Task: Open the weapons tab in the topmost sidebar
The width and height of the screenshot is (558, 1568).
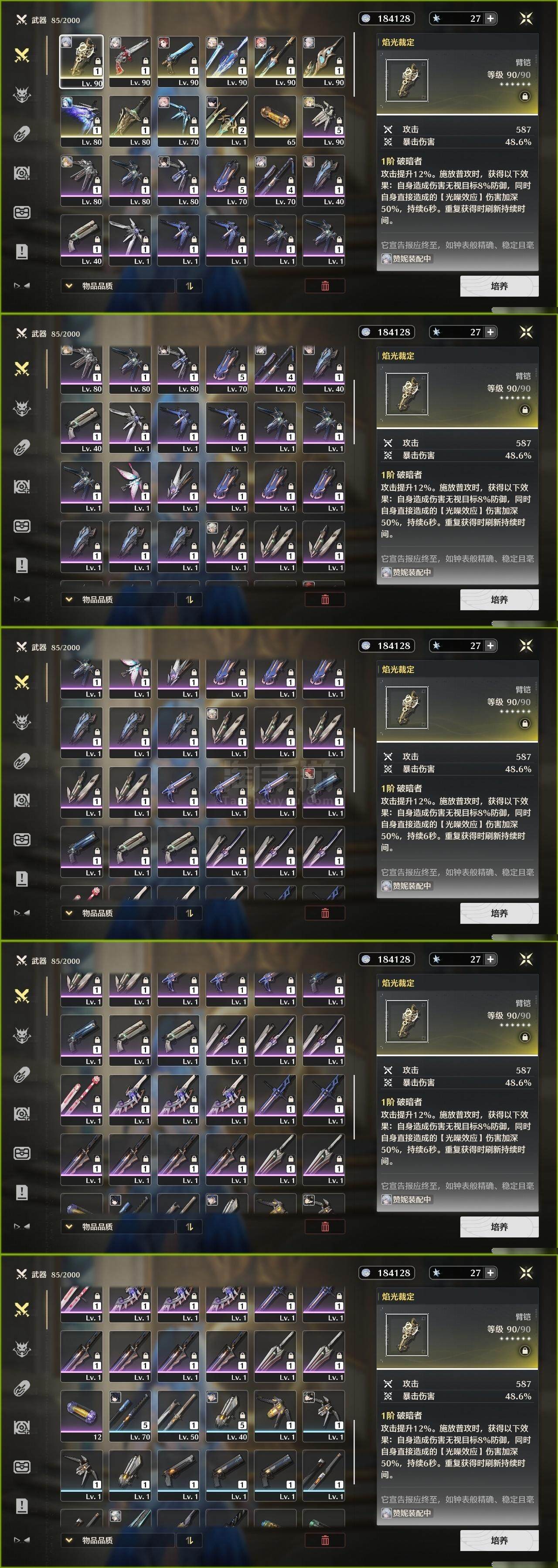Action: pyautogui.click(x=22, y=55)
